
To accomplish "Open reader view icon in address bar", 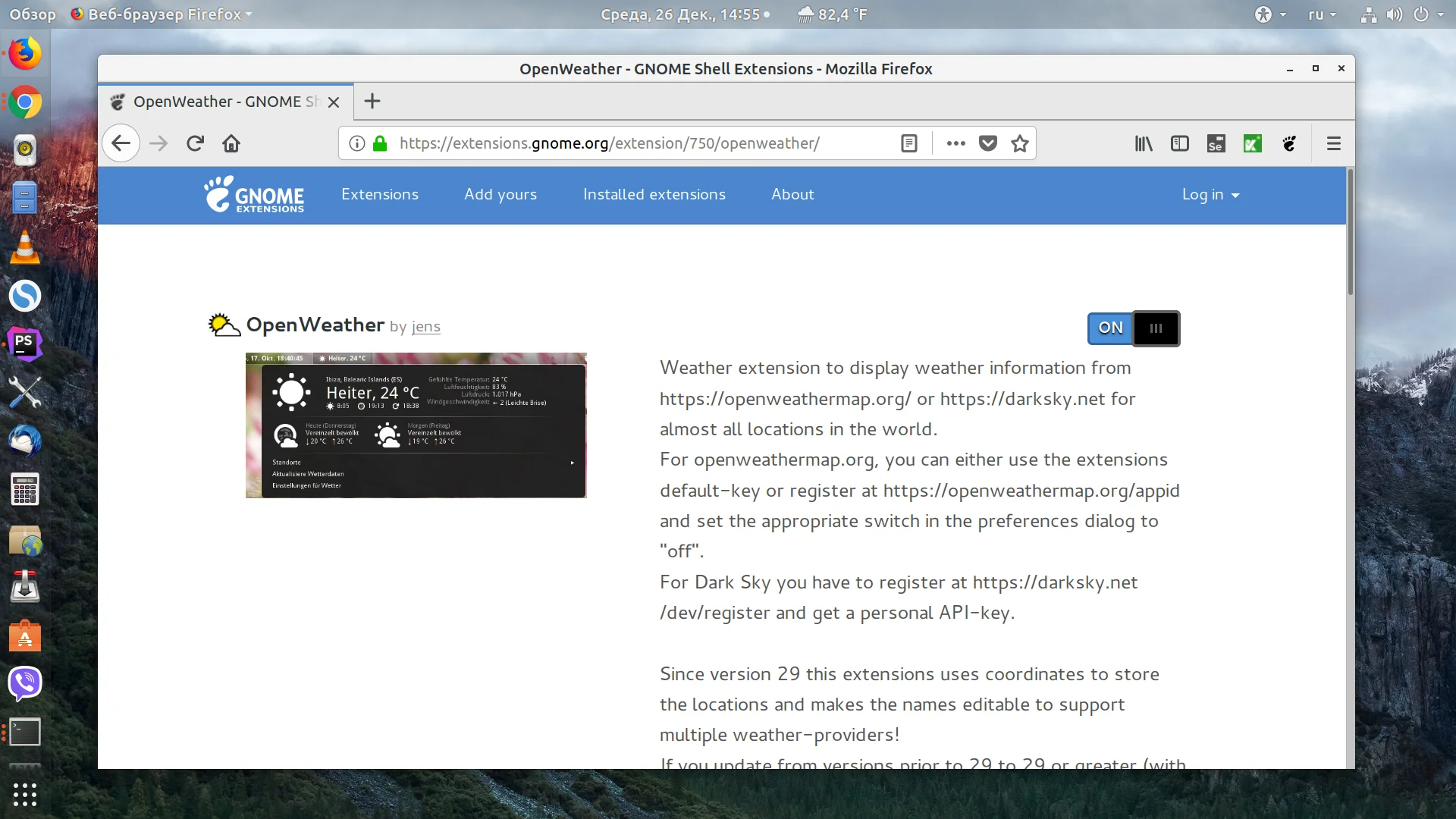I will pyautogui.click(x=909, y=143).
